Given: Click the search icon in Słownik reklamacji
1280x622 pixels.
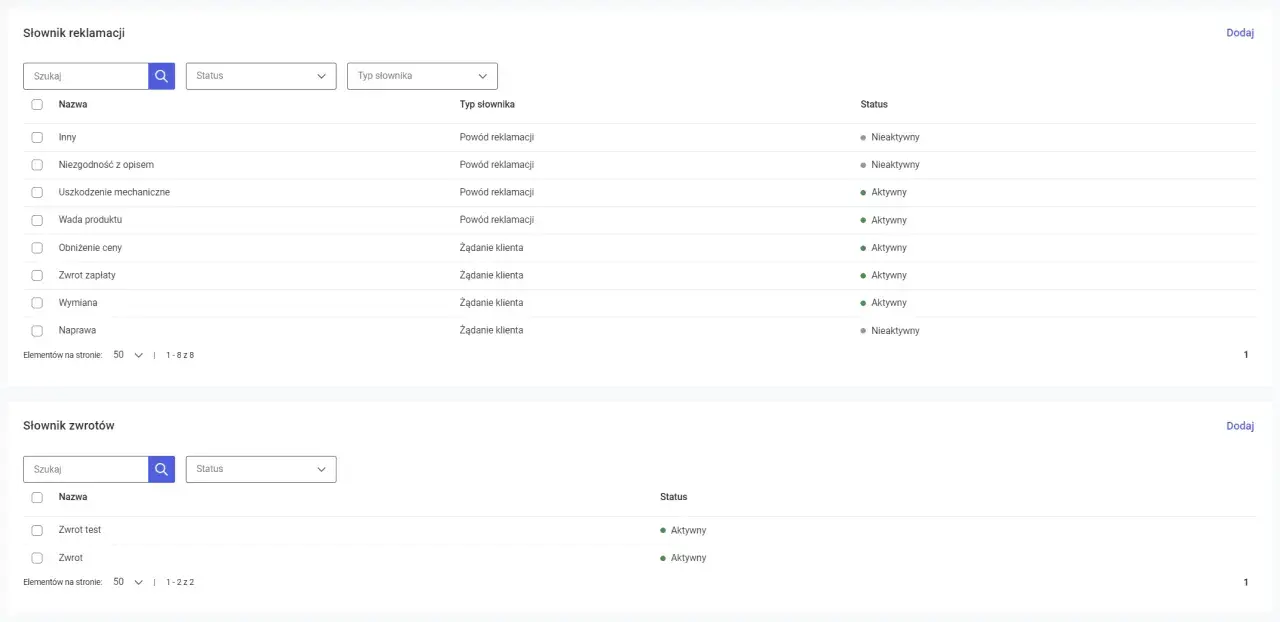Looking at the screenshot, I should pyautogui.click(x=162, y=76).
